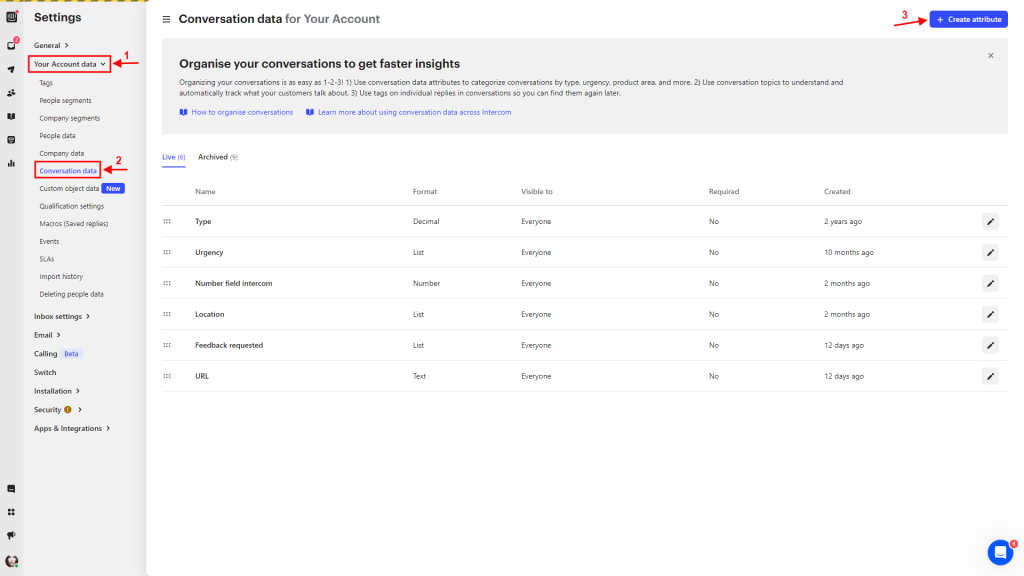1024x576 pixels.
Task: Open the Your Account data dropdown
Action: (69, 63)
